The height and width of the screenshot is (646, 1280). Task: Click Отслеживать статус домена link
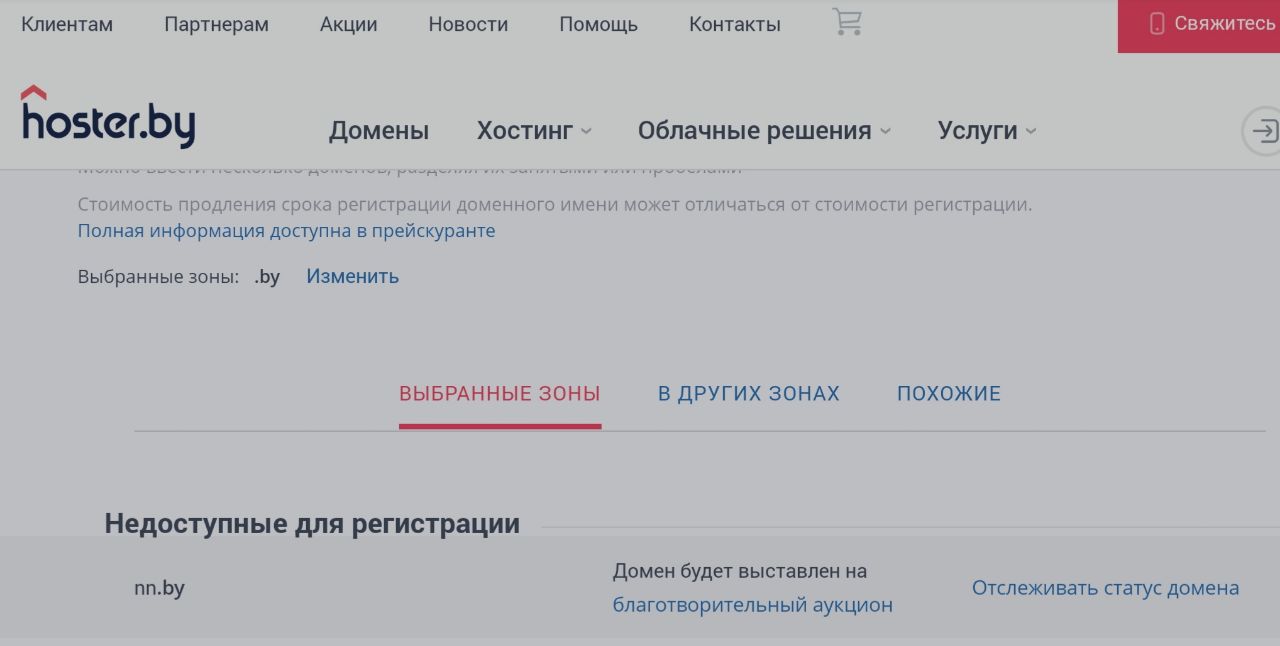coord(1105,588)
